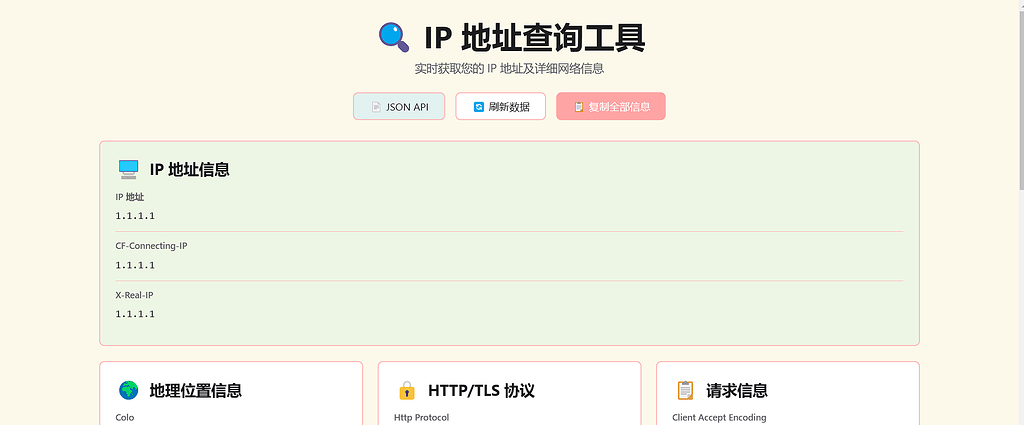Refresh data with 刷新数据 button
1024x425 pixels.
501,106
